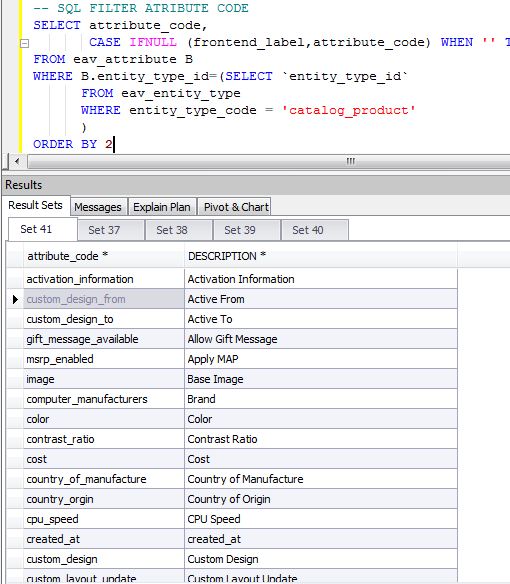Click the IFNULL function in the query
Screen dimensions: 510x584
click(153, 42)
